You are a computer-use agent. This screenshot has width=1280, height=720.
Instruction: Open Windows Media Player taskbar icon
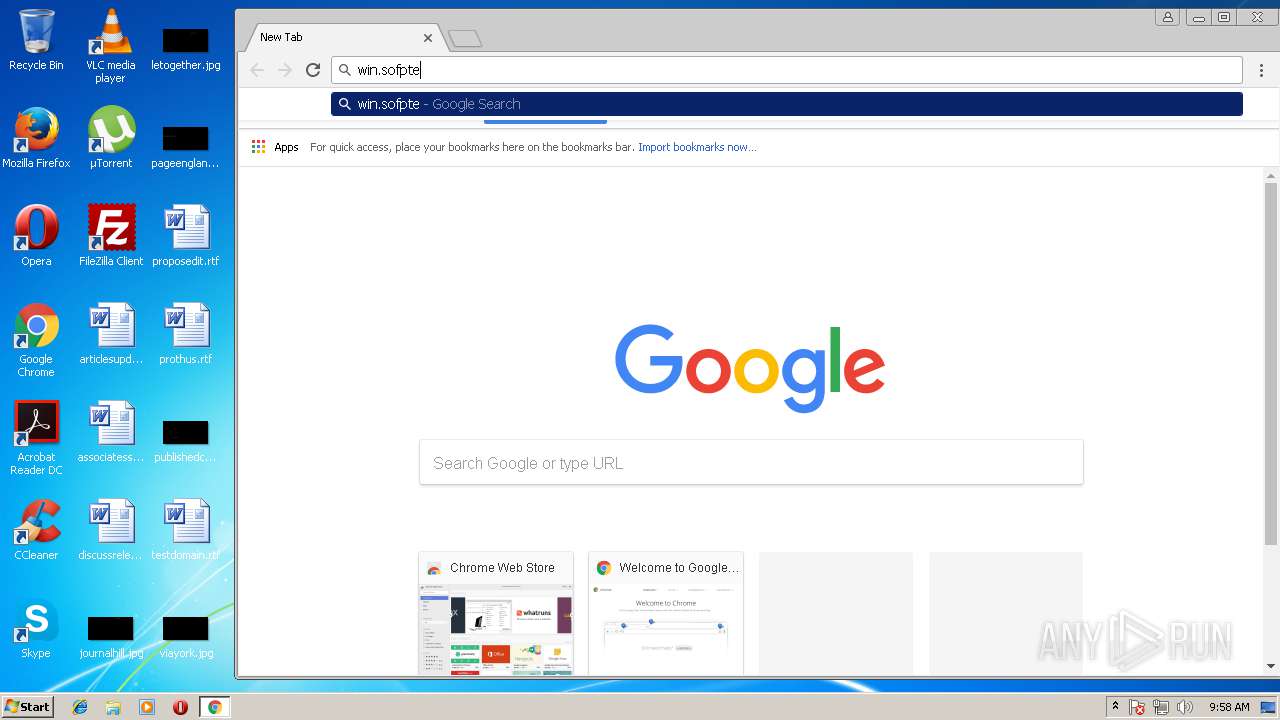(147, 707)
